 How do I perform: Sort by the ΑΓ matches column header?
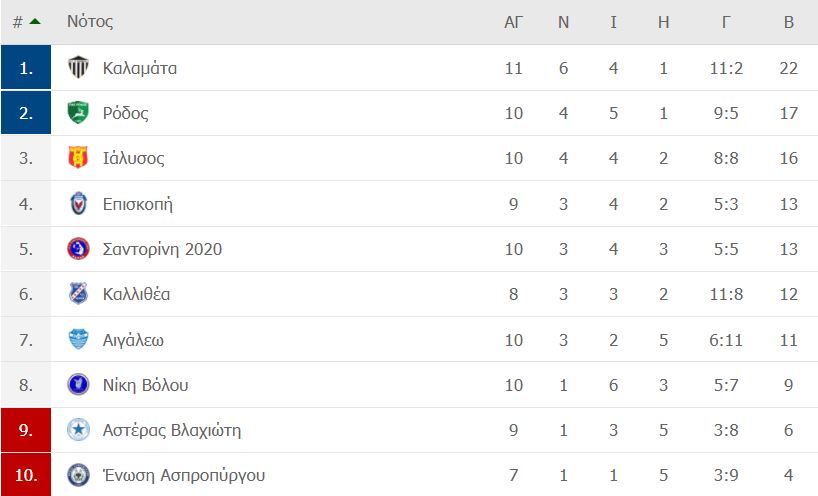click(513, 22)
